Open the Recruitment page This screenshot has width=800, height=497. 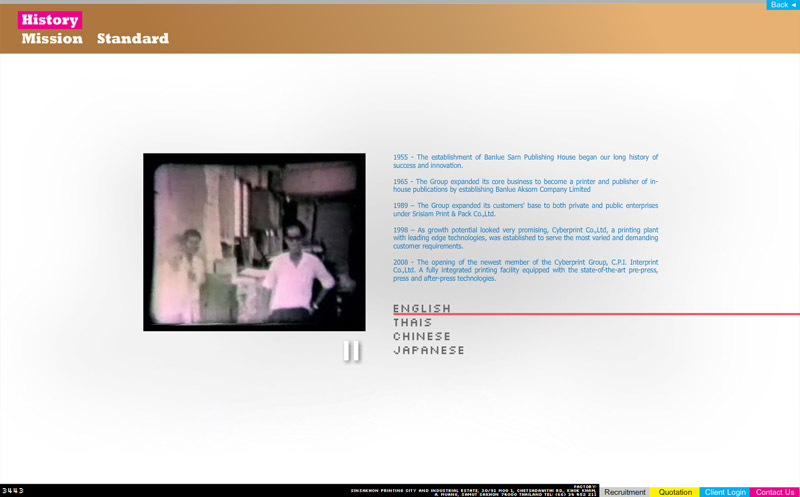point(624,492)
